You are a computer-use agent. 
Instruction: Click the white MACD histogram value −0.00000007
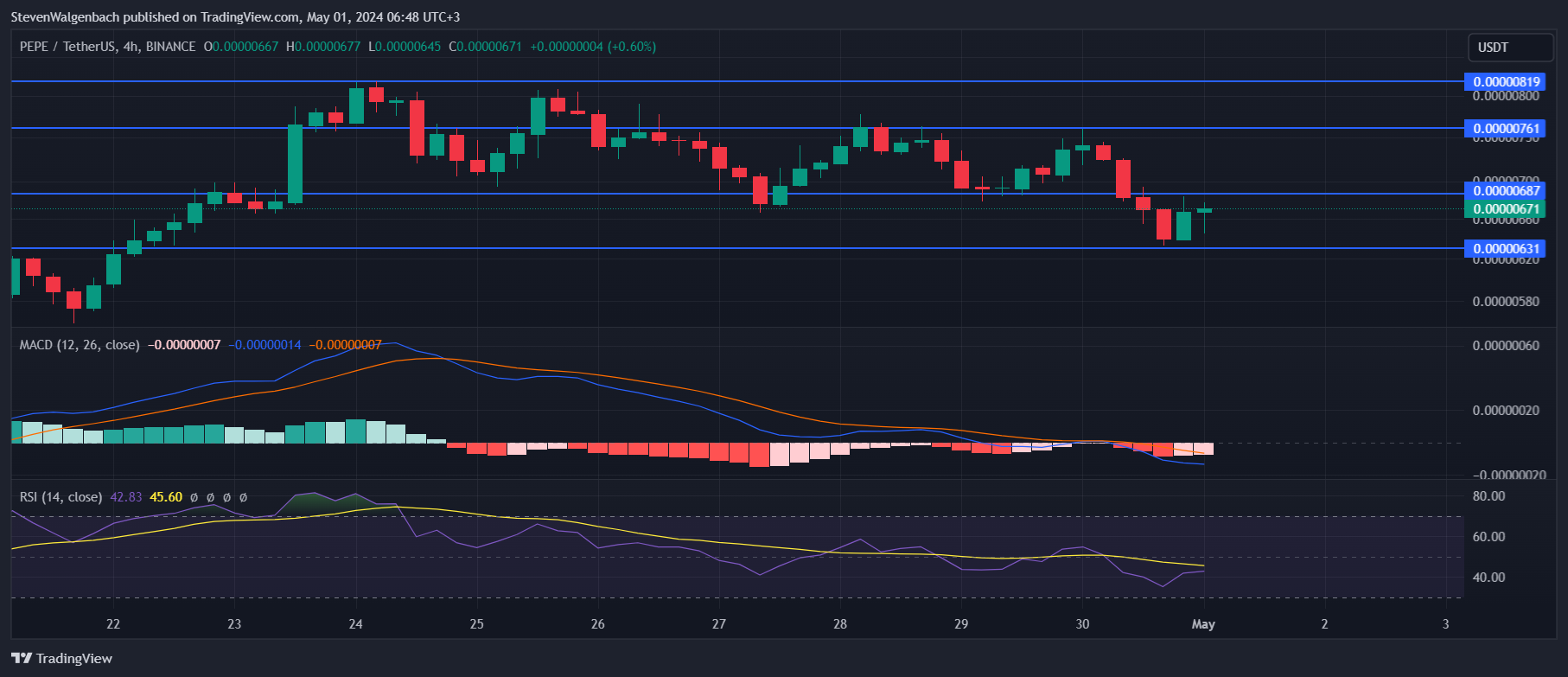184,345
